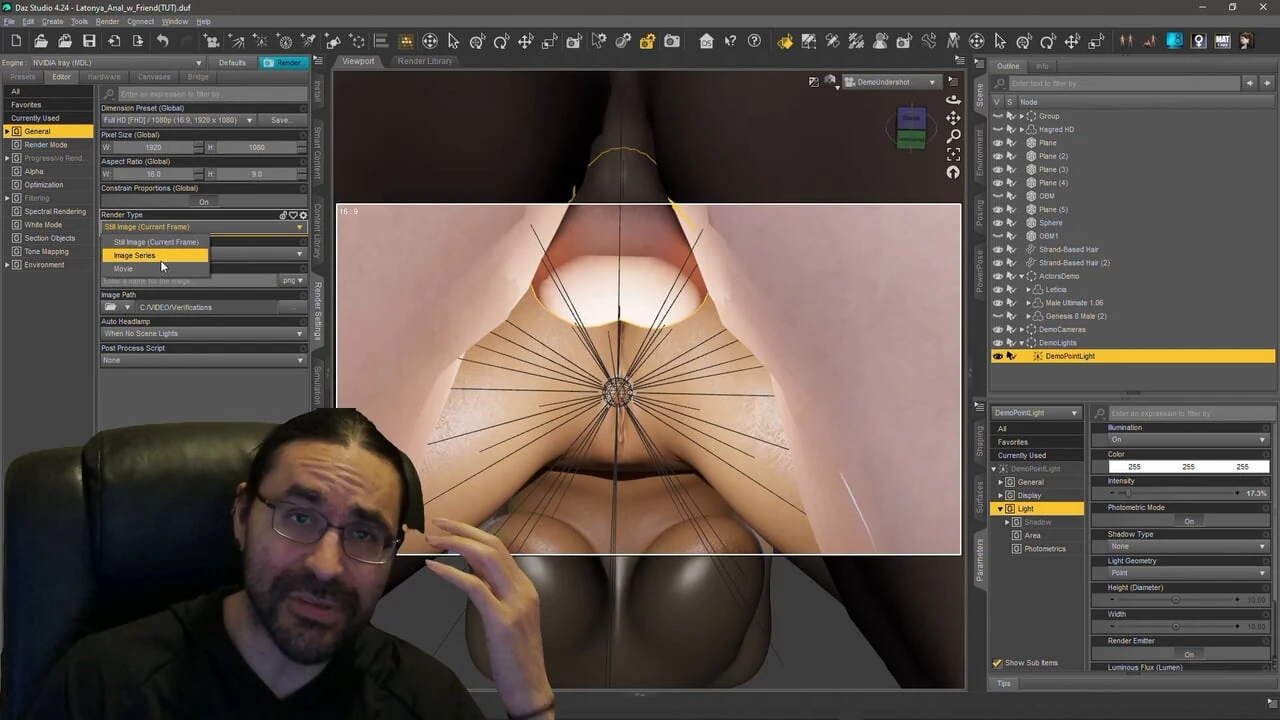Click Pixel Size width 1920 field

[152, 147]
